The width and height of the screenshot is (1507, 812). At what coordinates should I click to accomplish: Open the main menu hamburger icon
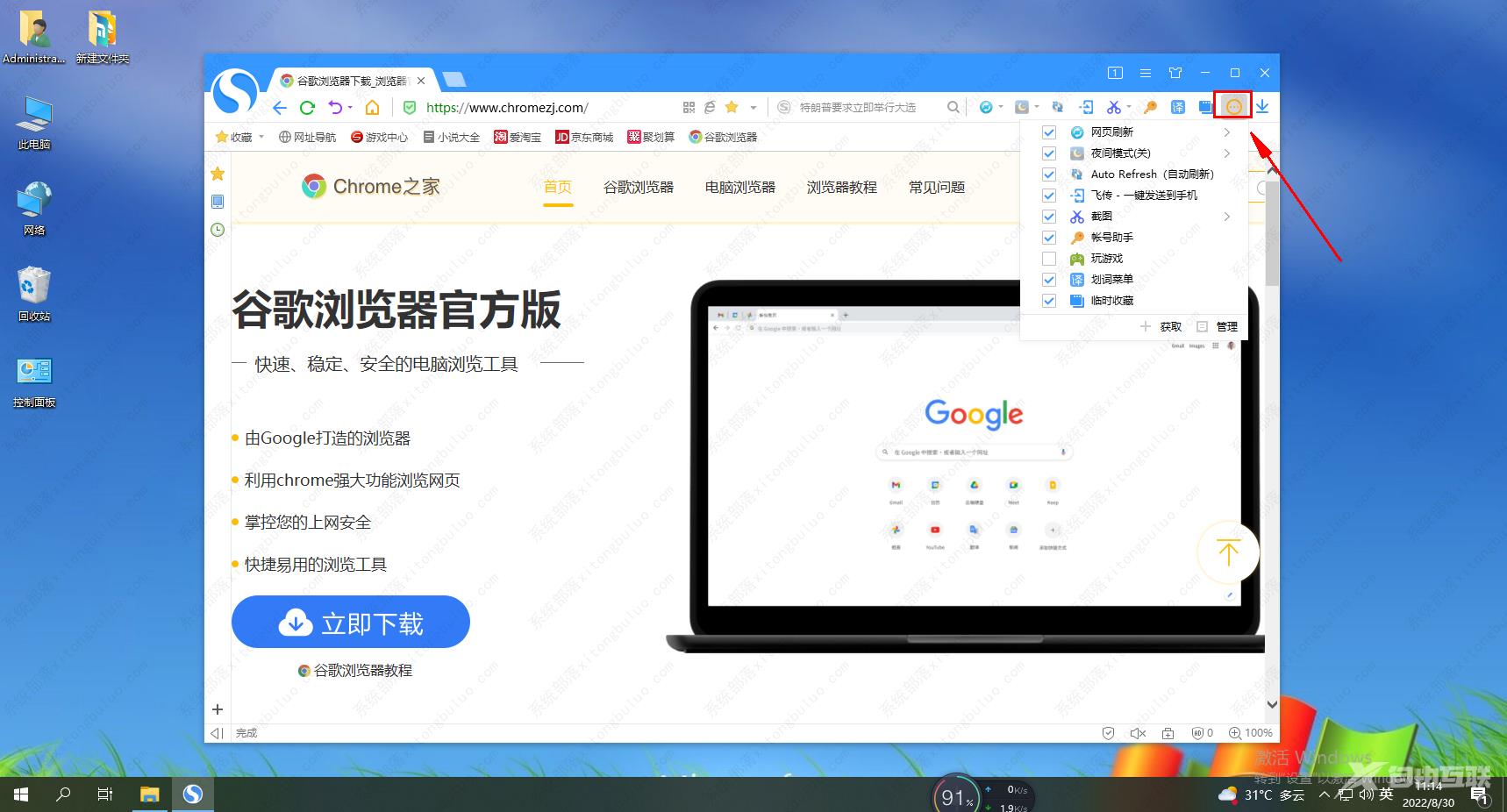point(1146,73)
